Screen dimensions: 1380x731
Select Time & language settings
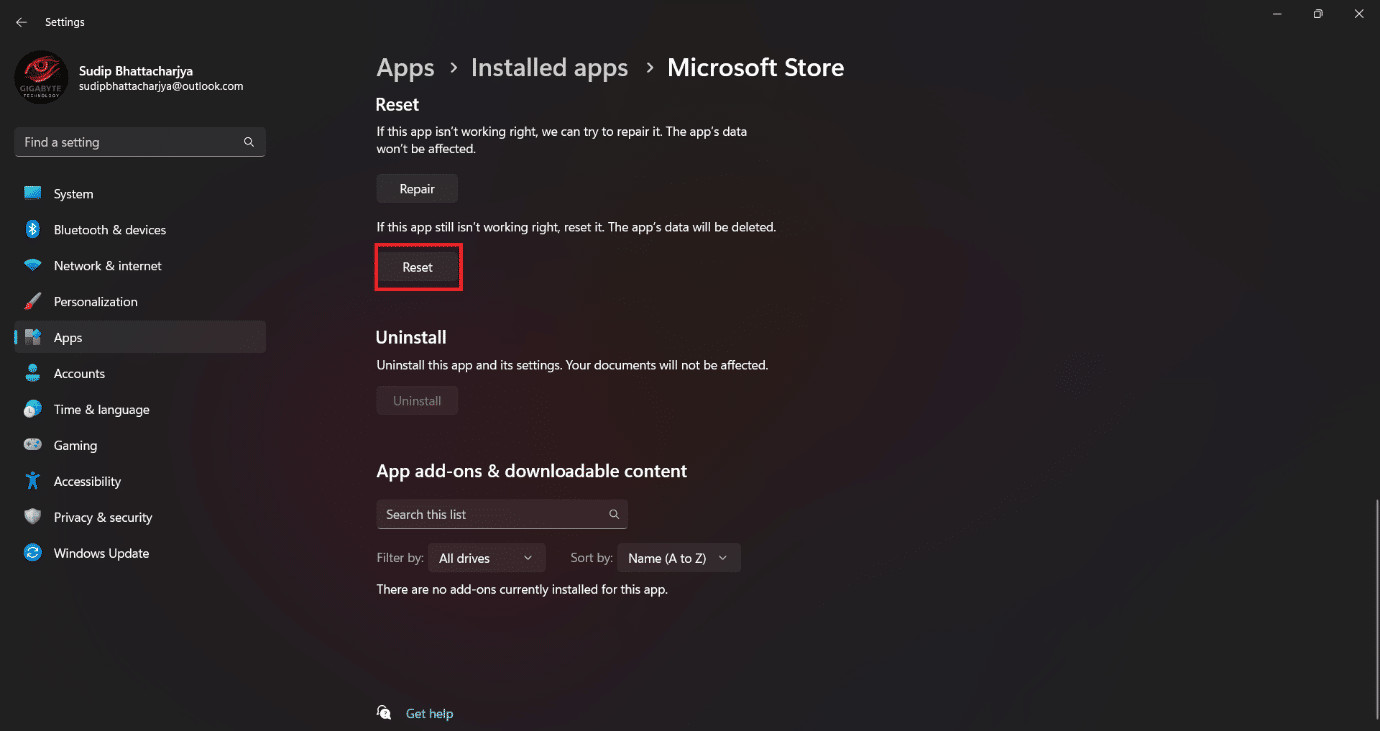point(33,409)
